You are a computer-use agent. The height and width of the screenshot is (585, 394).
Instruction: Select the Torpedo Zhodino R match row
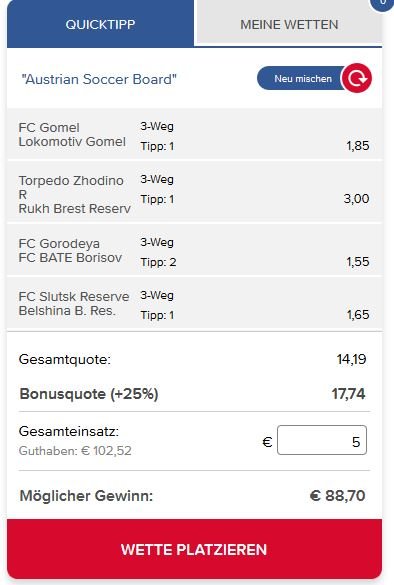pos(194,192)
